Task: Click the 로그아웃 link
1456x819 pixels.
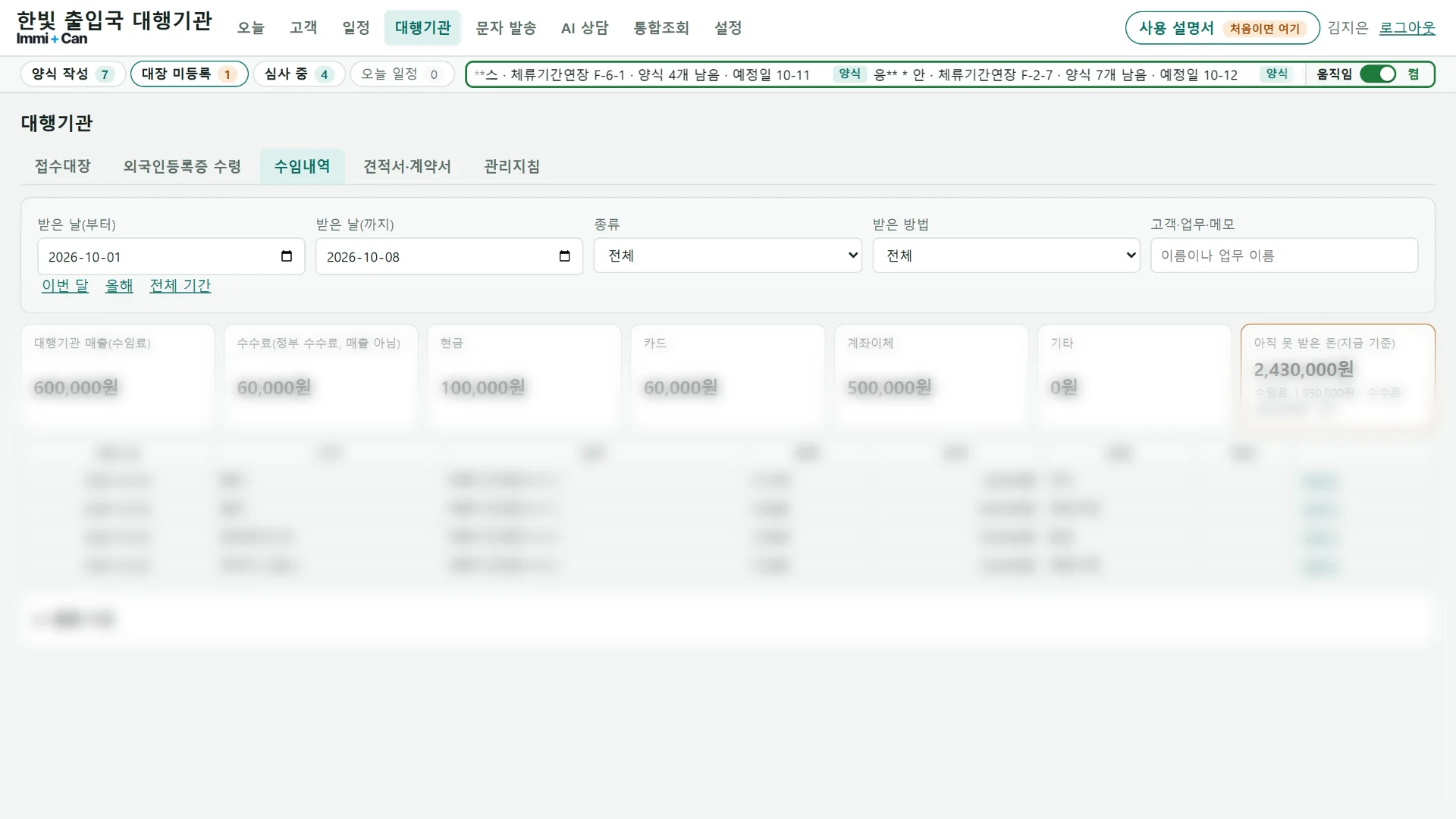Action: point(1407,28)
